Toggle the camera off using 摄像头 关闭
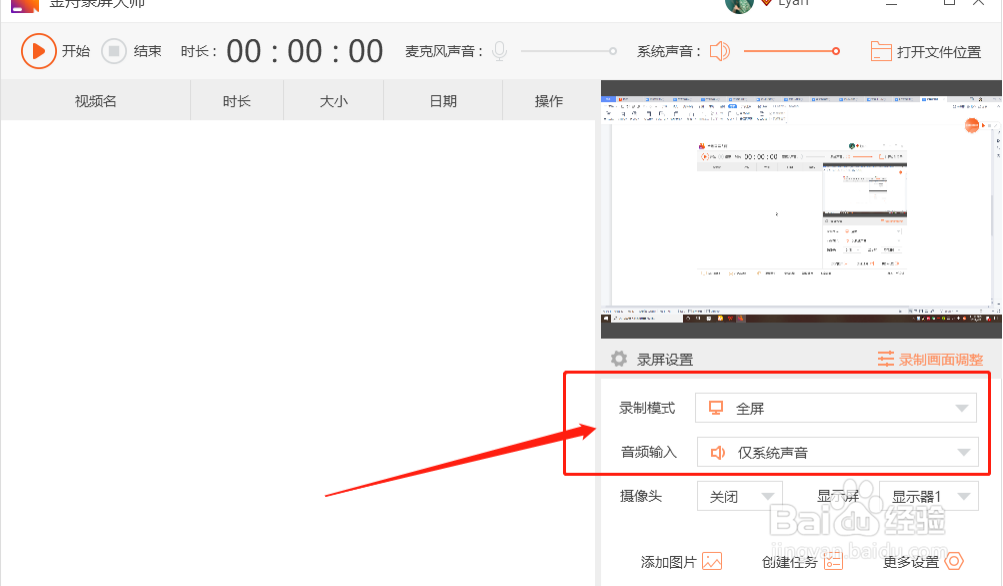The image size is (1003, 586). click(x=739, y=495)
